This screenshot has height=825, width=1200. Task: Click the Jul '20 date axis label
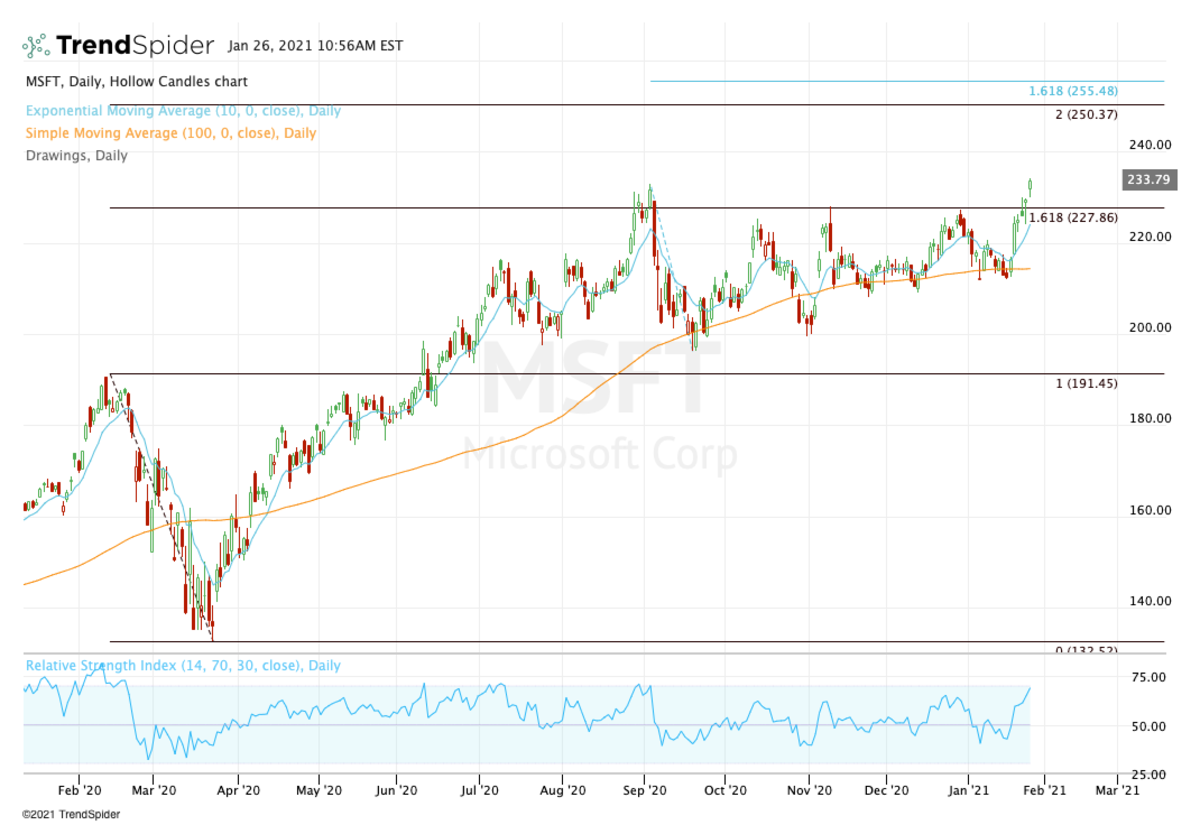tap(479, 790)
